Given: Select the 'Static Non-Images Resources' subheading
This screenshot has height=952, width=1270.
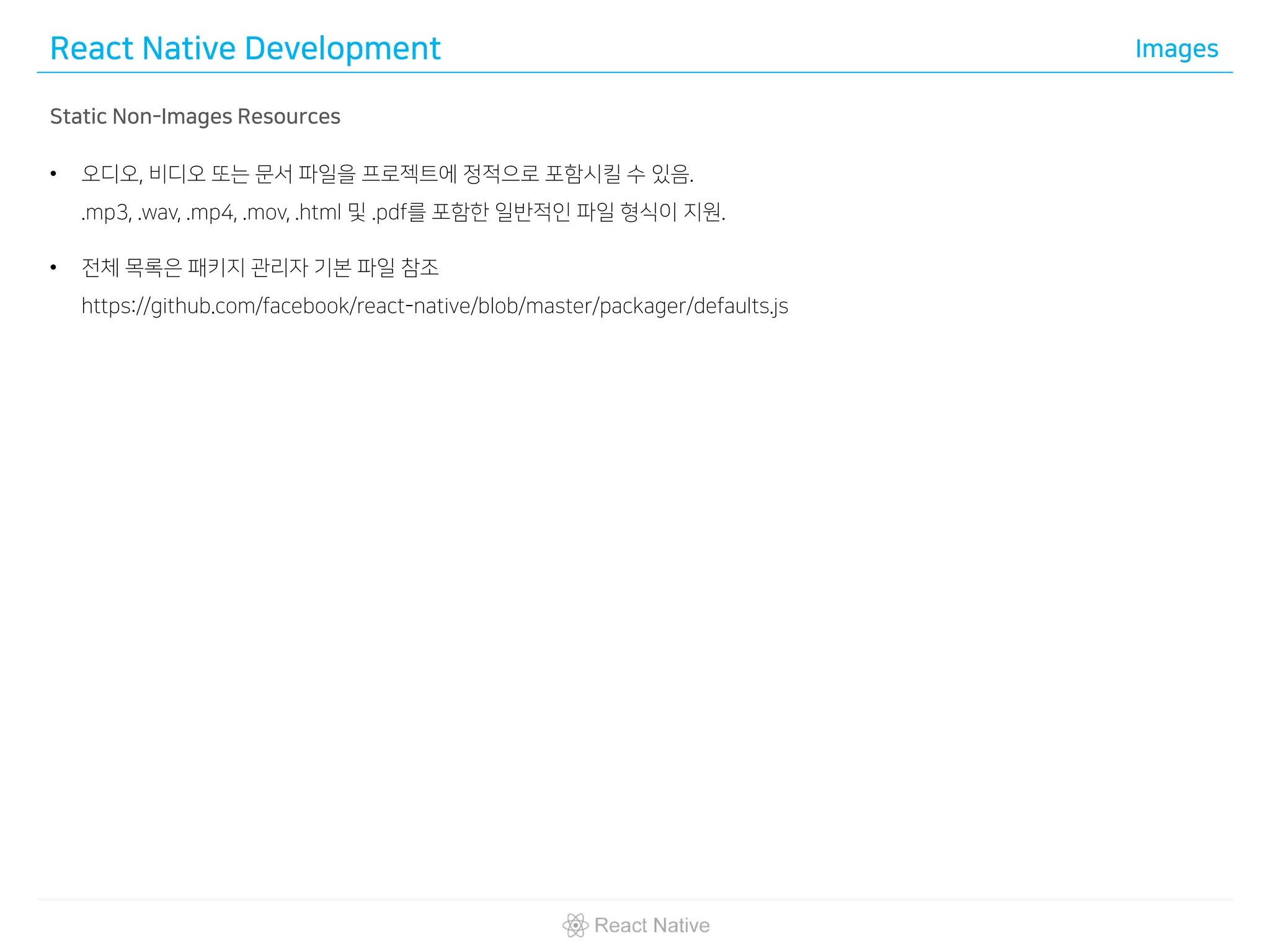Looking at the screenshot, I should [x=195, y=117].
